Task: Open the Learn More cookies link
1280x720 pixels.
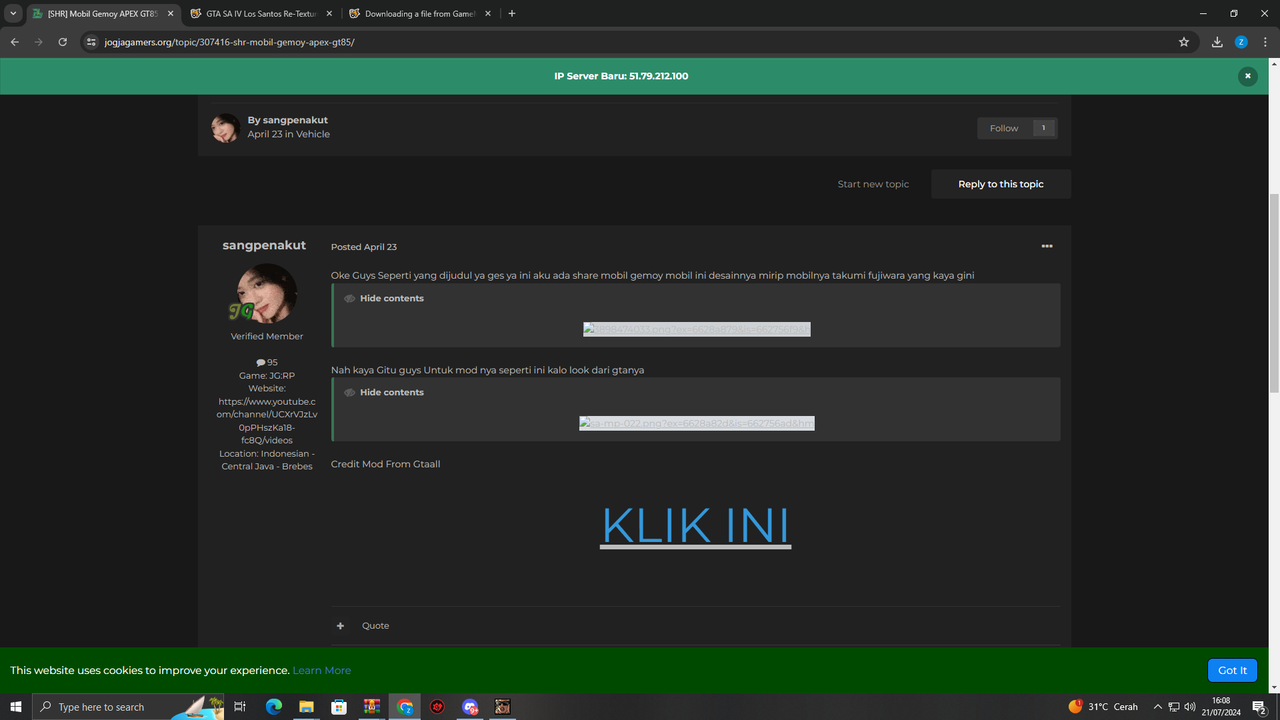Action: click(x=322, y=670)
